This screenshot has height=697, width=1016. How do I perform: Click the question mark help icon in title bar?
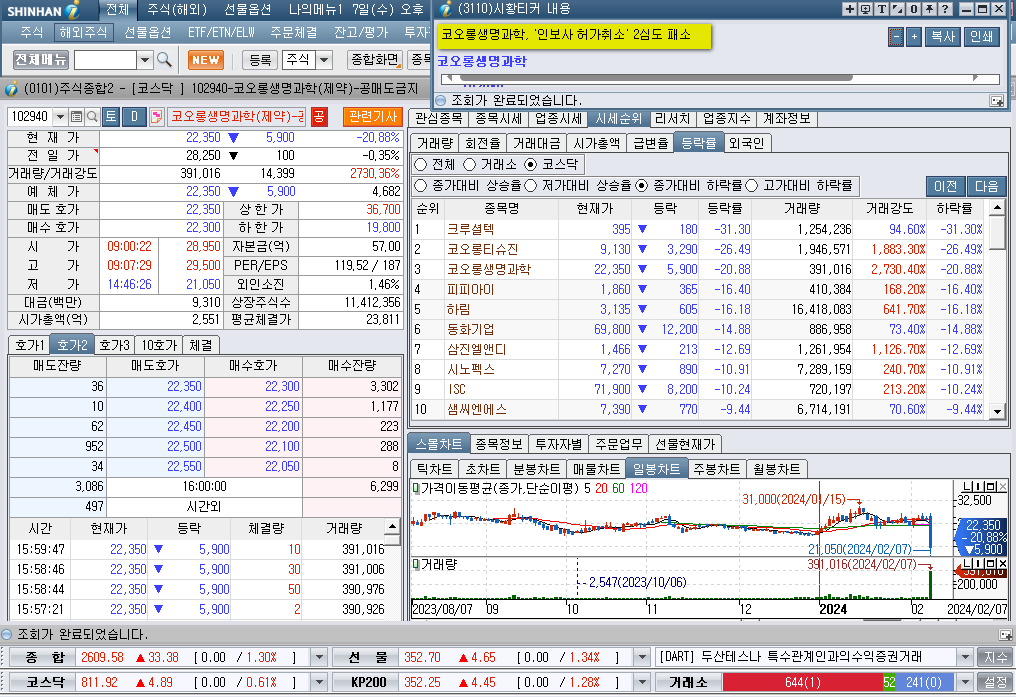pyautogui.click(x=945, y=9)
